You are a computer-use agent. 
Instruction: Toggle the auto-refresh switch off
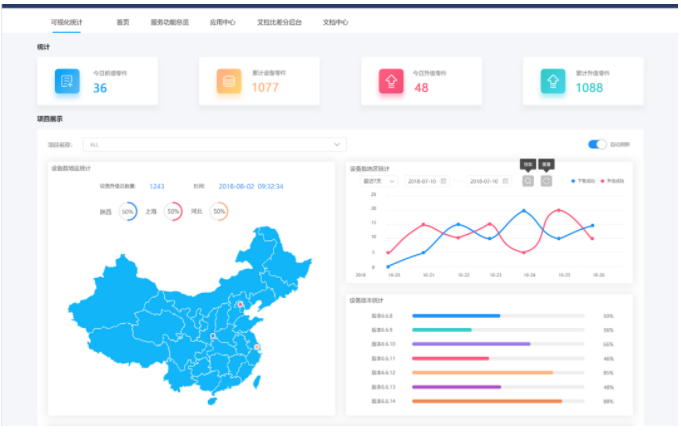598,144
